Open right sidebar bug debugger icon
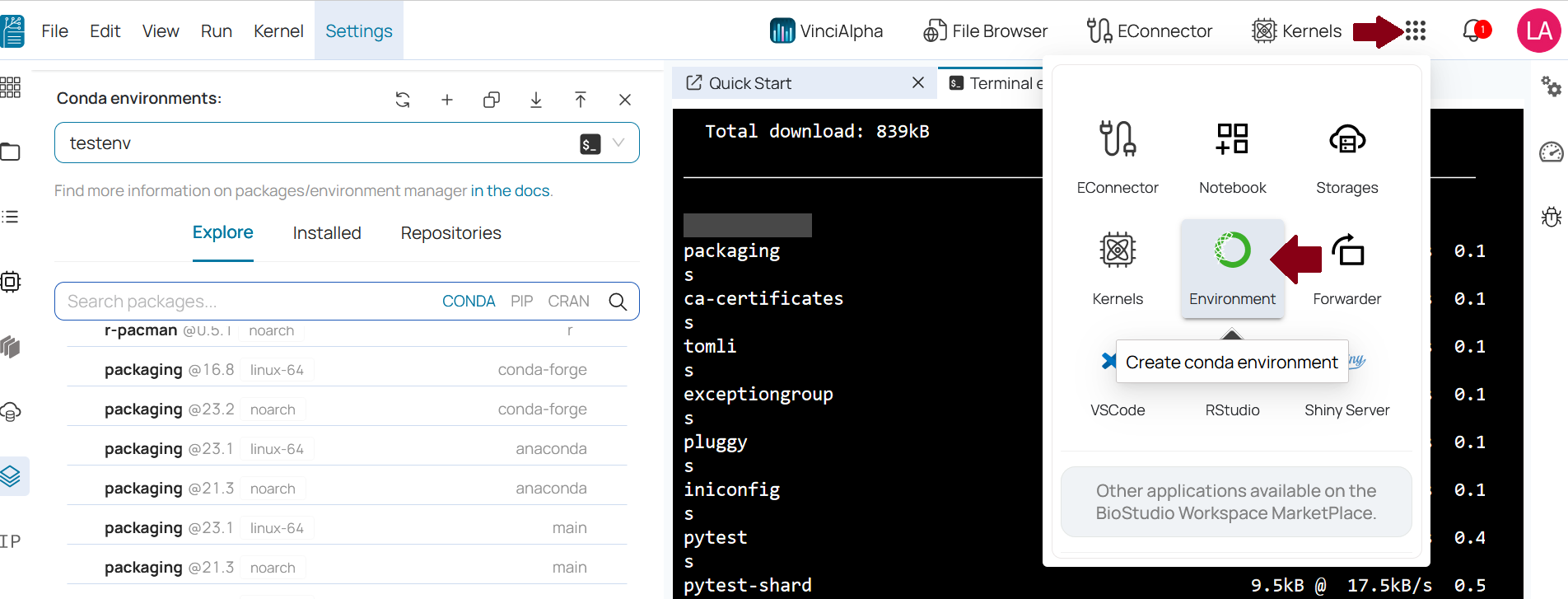 coord(1551,217)
